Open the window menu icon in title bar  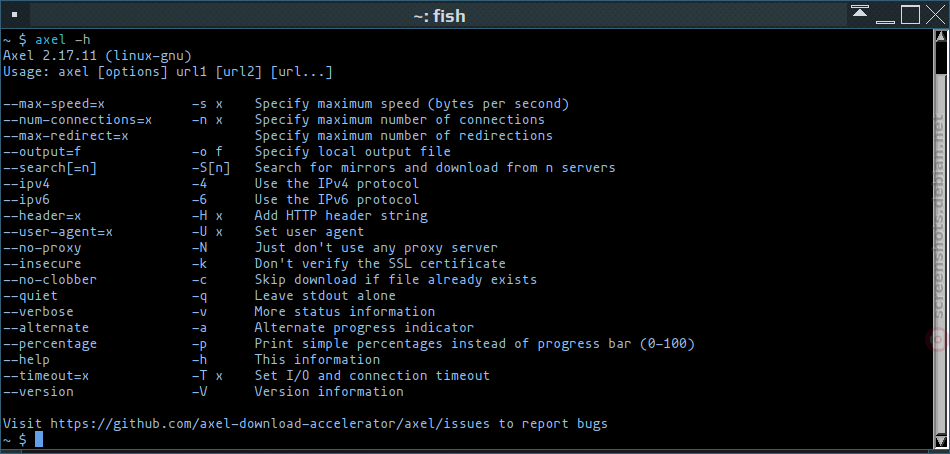[15, 14]
